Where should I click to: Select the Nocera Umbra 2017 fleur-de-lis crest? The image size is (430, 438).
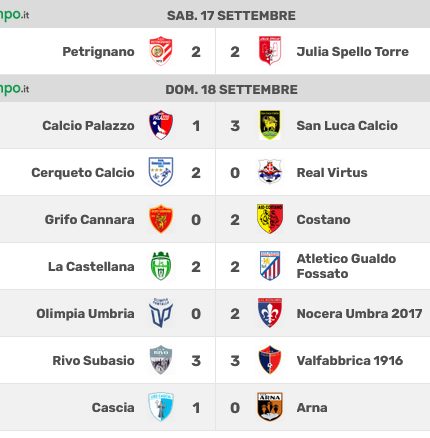click(270, 313)
